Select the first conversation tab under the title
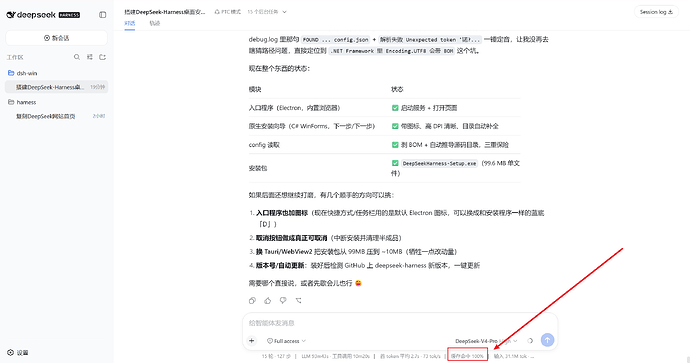The height and width of the screenshot is (363, 690). point(129,23)
